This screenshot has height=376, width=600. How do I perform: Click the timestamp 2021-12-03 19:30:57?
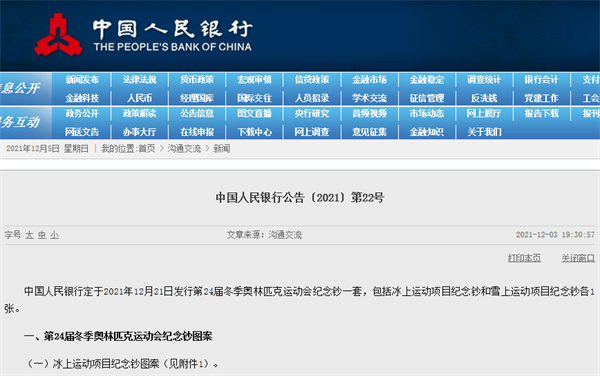555,235
